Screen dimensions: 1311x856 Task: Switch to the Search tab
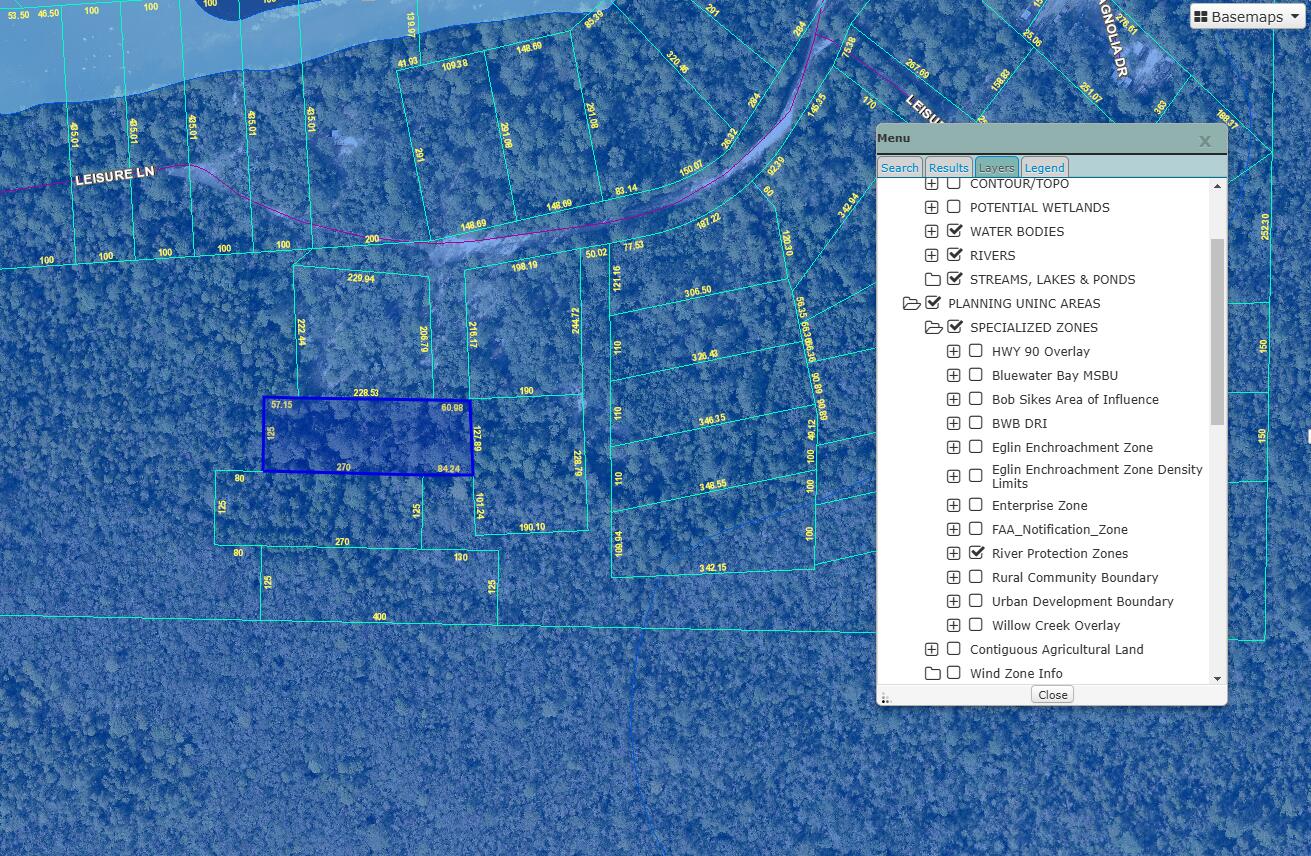(899, 168)
